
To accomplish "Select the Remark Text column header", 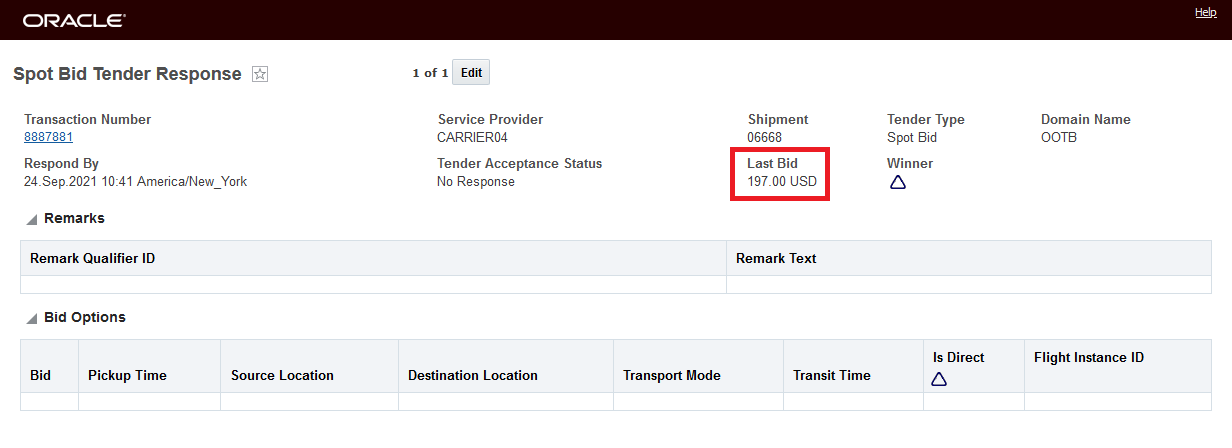I will 776,258.
